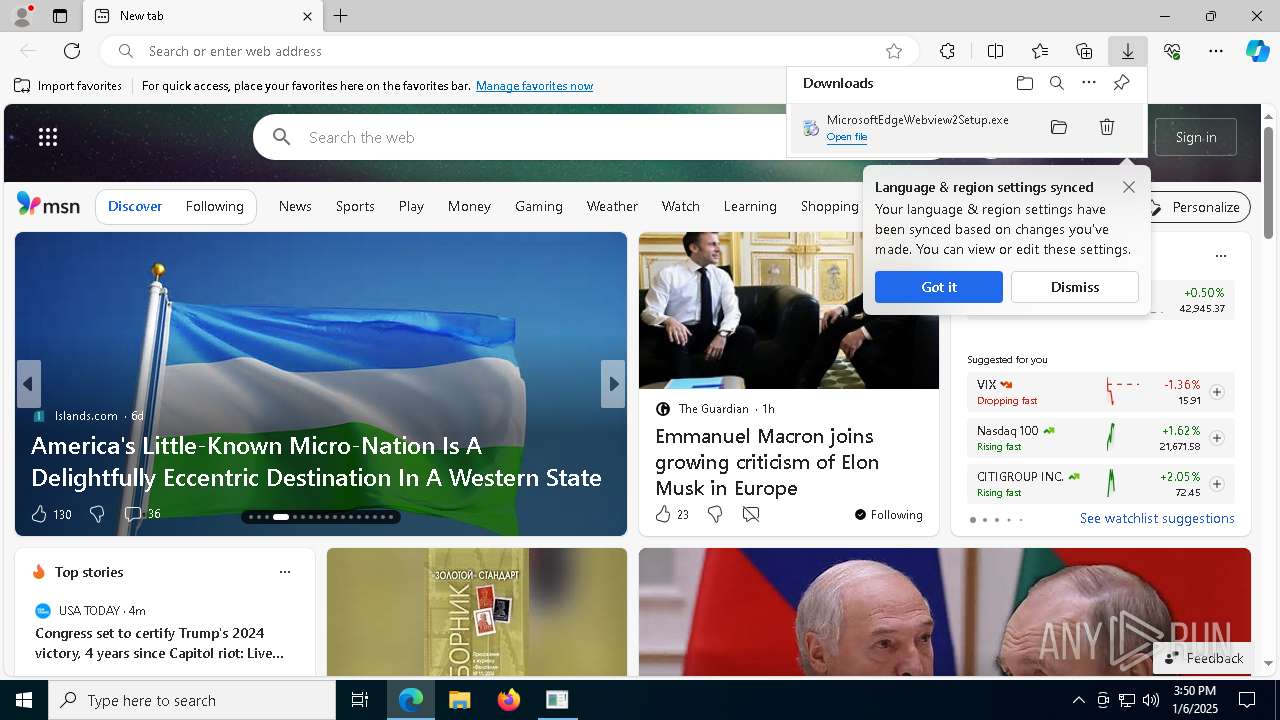Click Import favorites button
This screenshot has height=720, width=1280.
(68, 86)
